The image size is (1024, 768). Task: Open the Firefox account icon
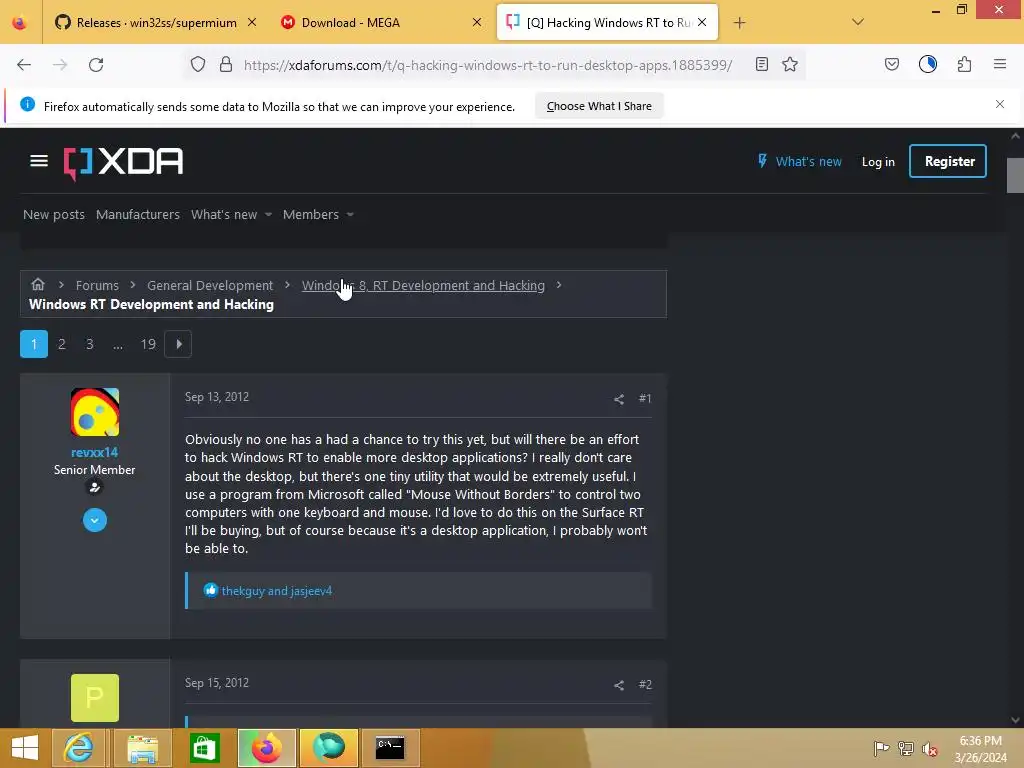(928, 64)
